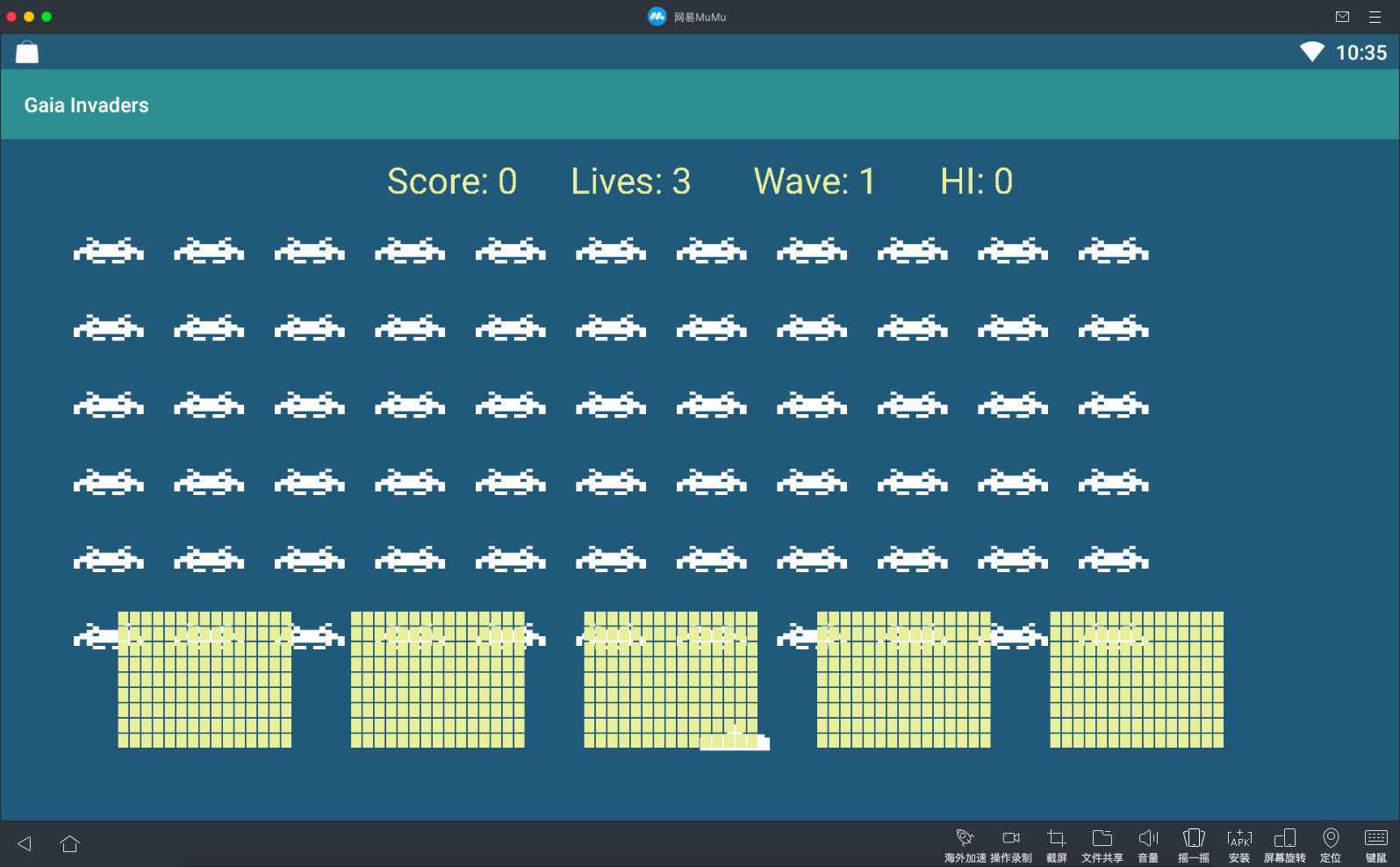Click the Wi-Fi status icon
1400x867 pixels.
[x=1312, y=52]
